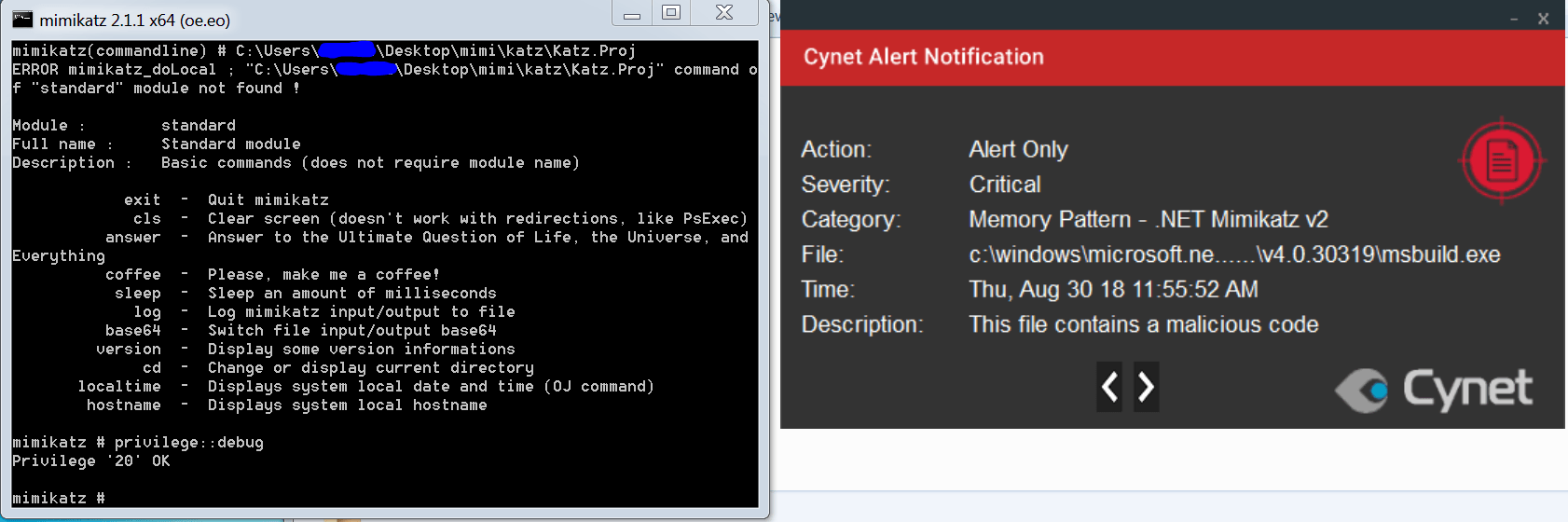Select 'This file contains a malicious code' description
This screenshot has height=522, width=1568.
pyautogui.click(x=1144, y=324)
